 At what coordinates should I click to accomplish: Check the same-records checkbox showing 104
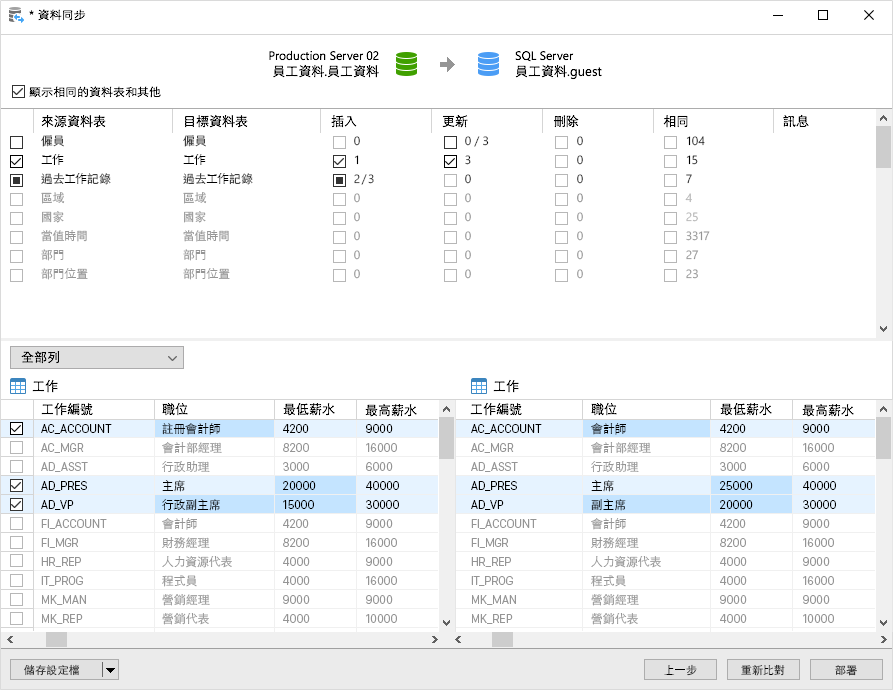(x=670, y=142)
